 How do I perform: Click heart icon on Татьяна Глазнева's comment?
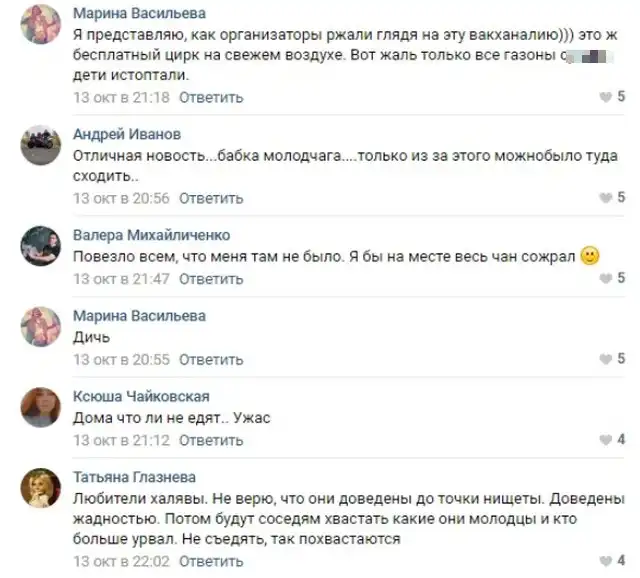[606, 561]
